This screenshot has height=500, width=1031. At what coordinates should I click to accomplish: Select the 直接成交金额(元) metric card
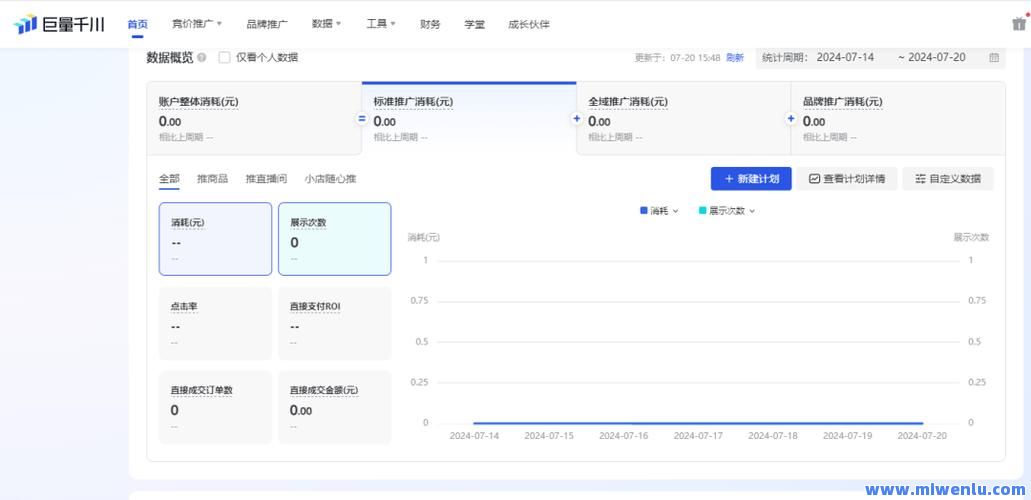[x=335, y=407]
